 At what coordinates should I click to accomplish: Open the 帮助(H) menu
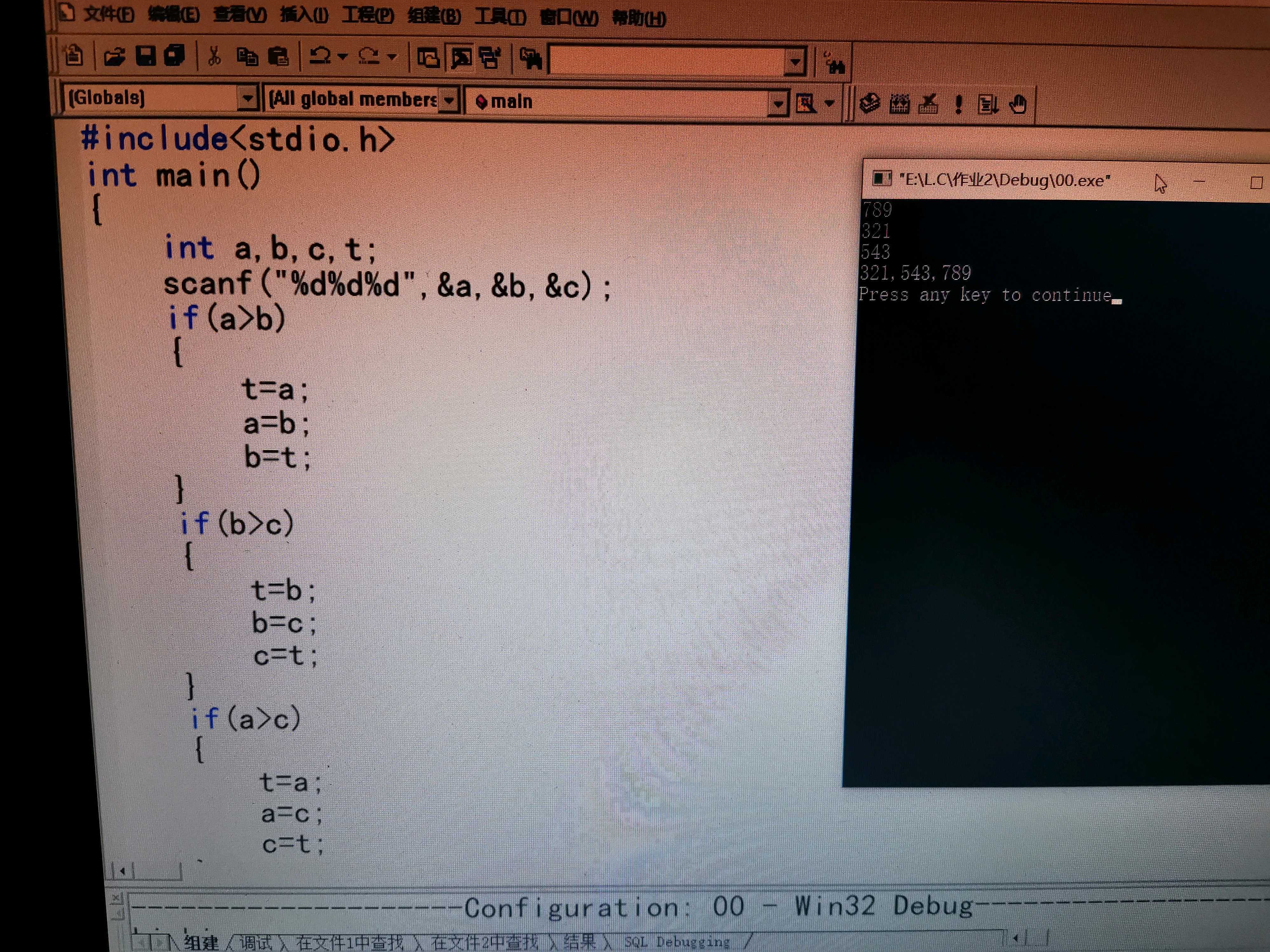click(638, 18)
